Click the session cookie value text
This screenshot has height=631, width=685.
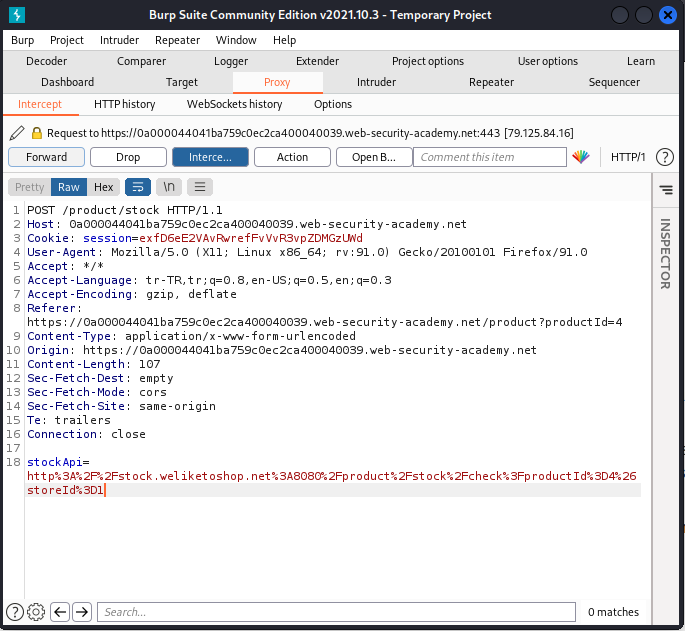pos(251,238)
